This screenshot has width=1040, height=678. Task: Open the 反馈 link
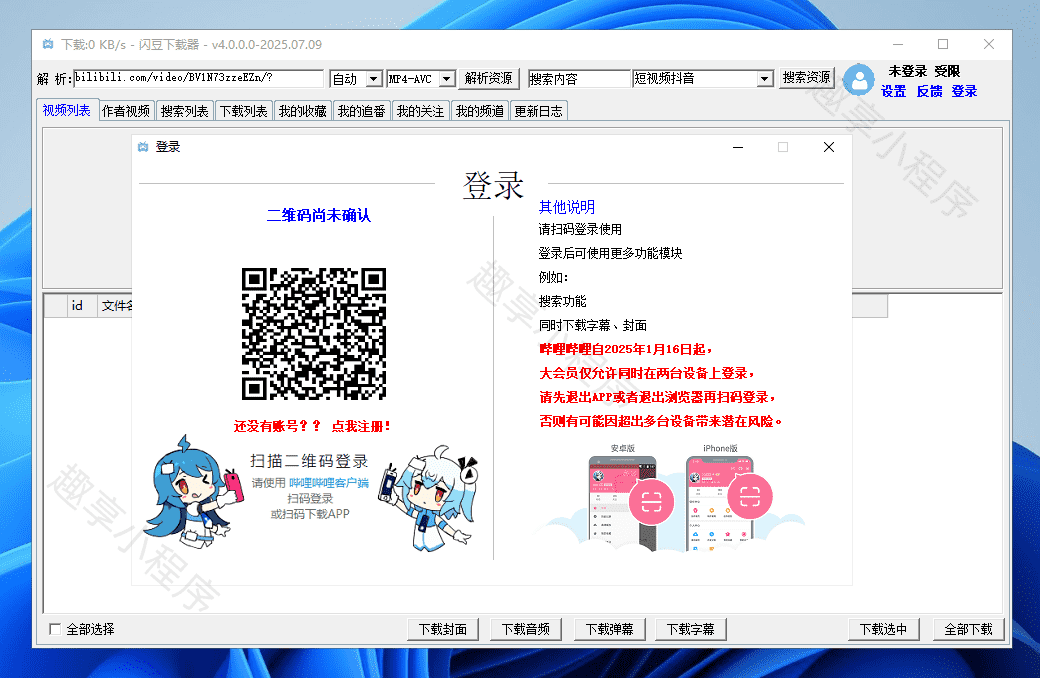click(929, 92)
